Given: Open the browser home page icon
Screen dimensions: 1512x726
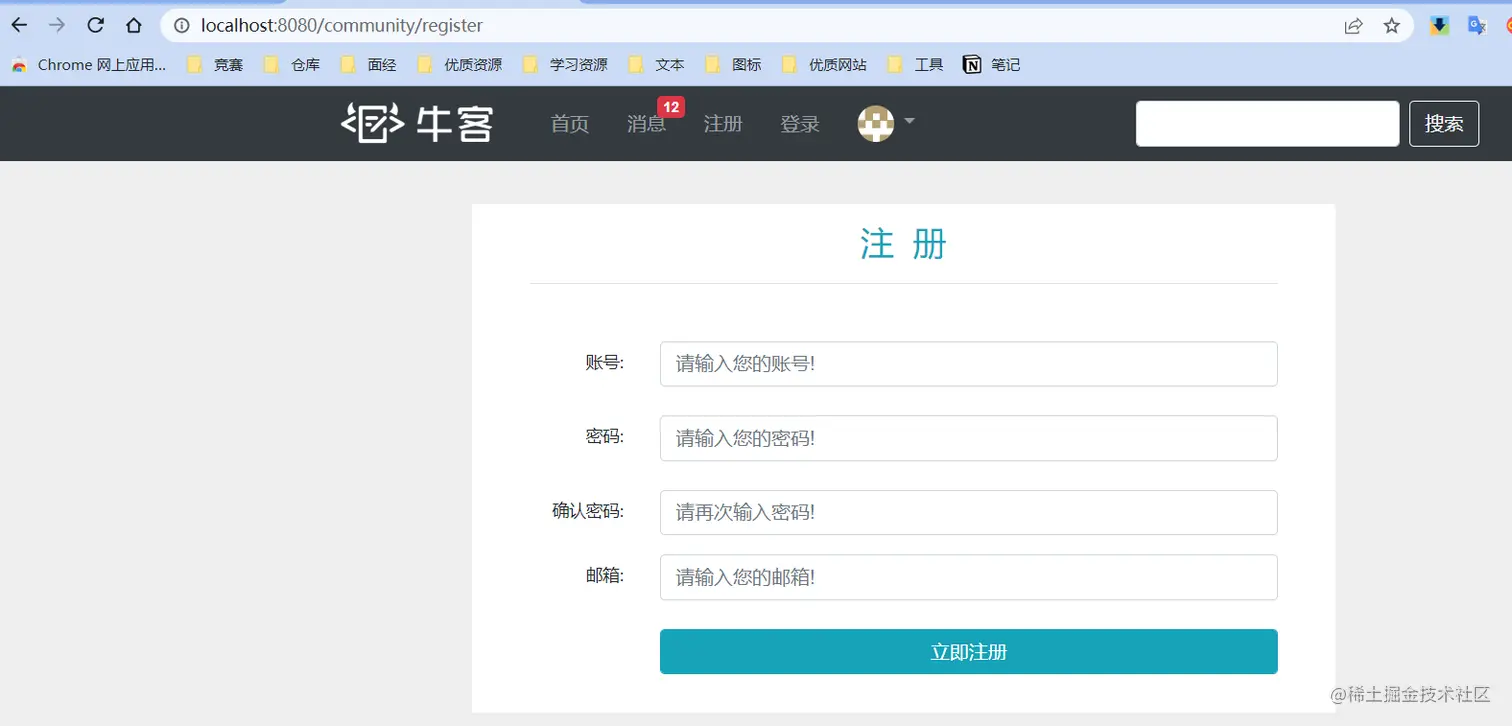Looking at the screenshot, I should 134,26.
